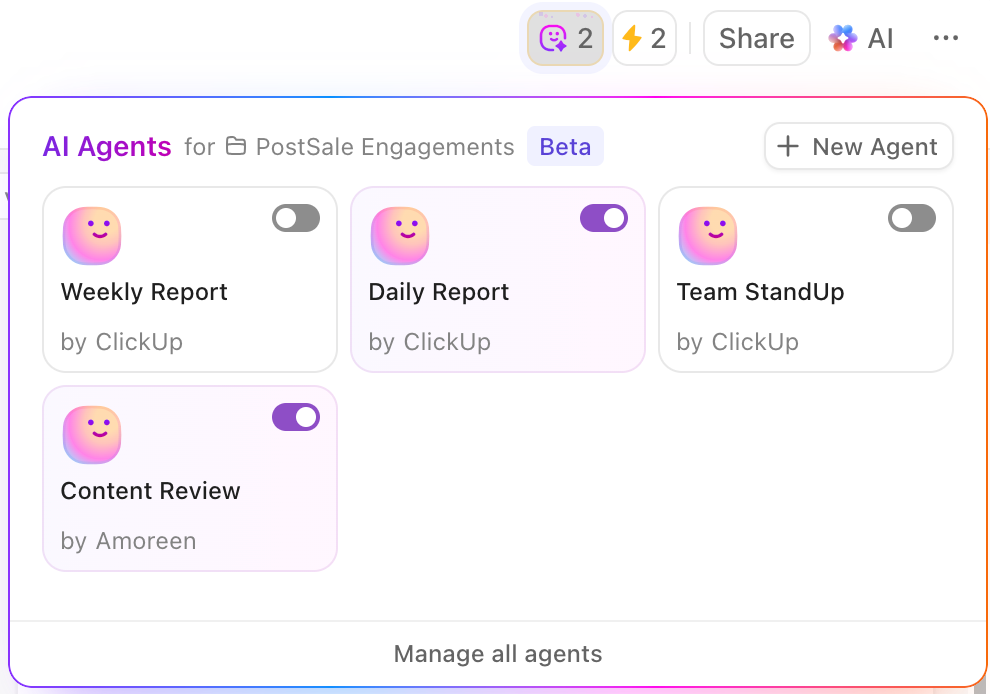Turn on the Team StandUp toggle
Image resolution: width=990 pixels, height=694 pixels.
912,218
